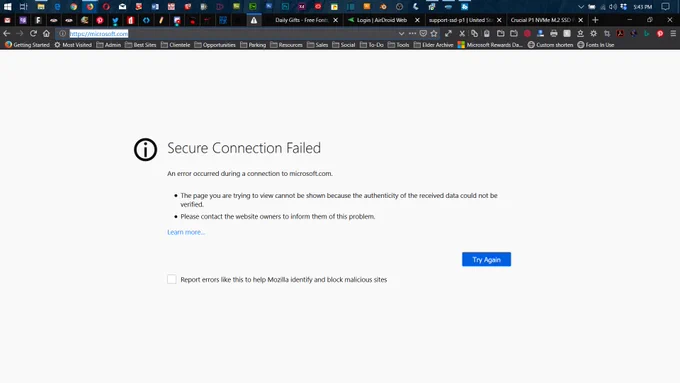Close the AirDroid Web tab
Image resolution: width=680 pixels, height=383 pixels.
[417, 20]
